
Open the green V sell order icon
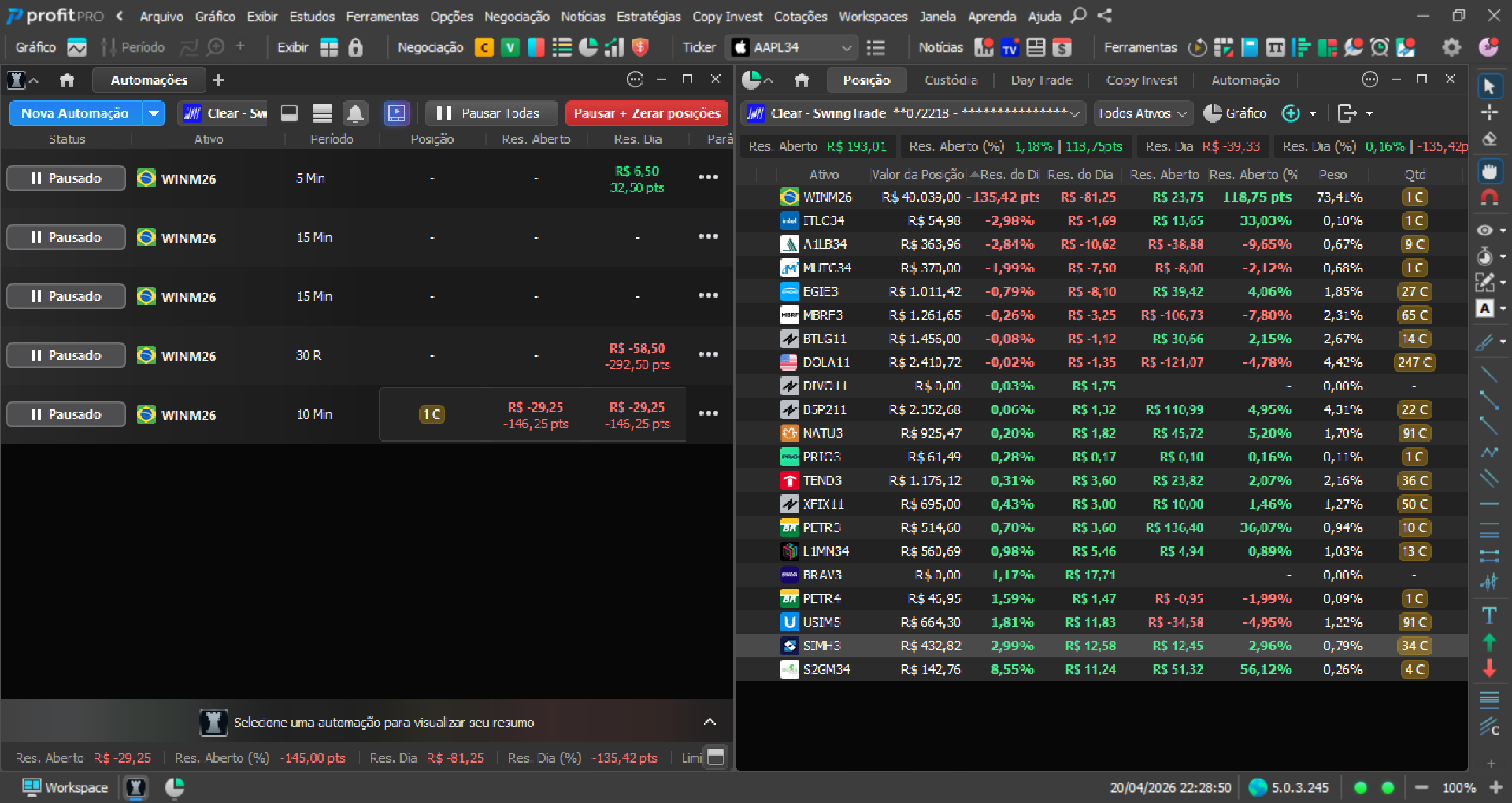pyautogui.click(x=510, y=47)
